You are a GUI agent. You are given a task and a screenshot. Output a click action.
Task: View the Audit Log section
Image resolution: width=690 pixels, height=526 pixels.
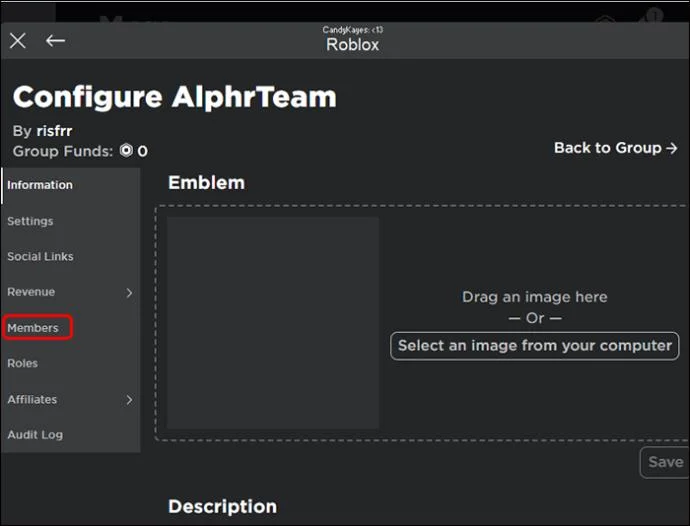(x=71, y=435)
